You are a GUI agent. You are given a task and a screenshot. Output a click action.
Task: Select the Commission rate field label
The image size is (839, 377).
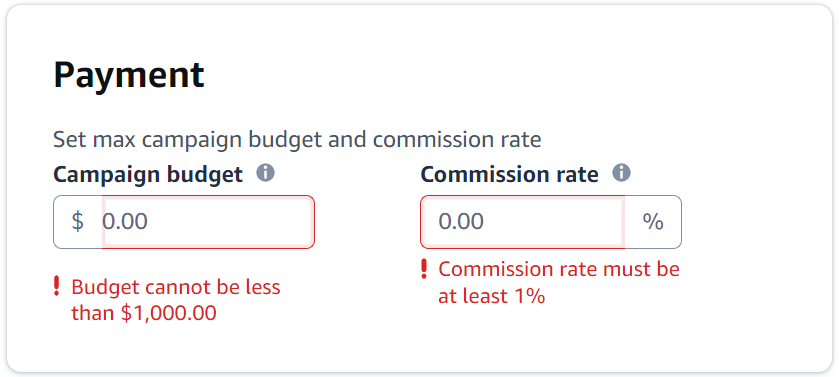509,174
